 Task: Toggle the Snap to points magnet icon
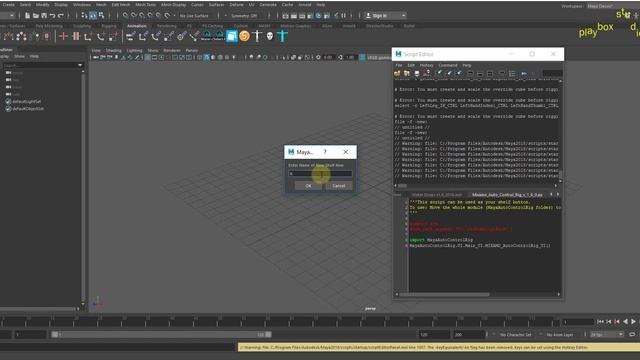point(142,16)
